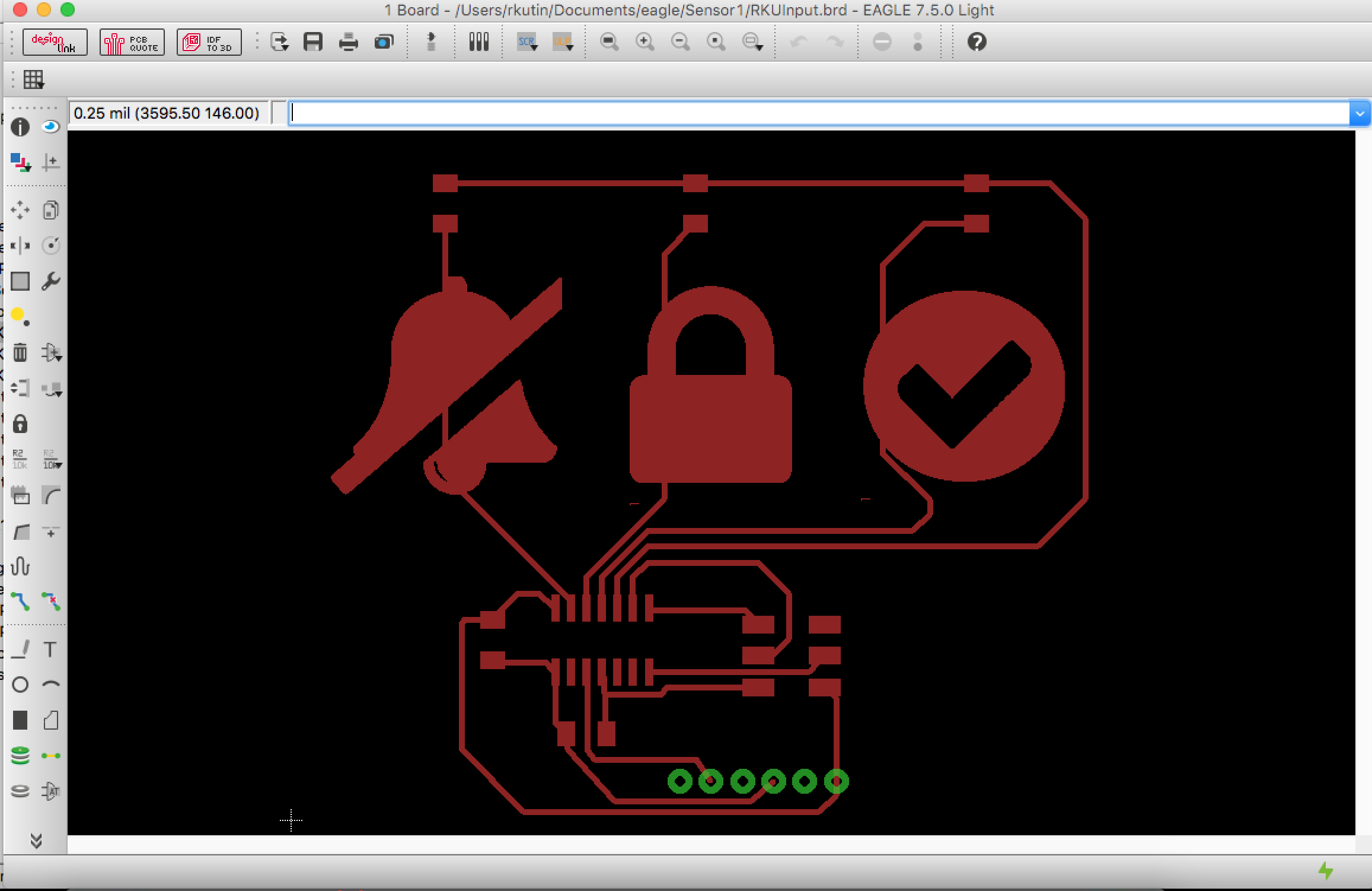Viewport: 1372px width, 891px height.
Task: Select the Change wrench tool
Action: pos(51,281)
